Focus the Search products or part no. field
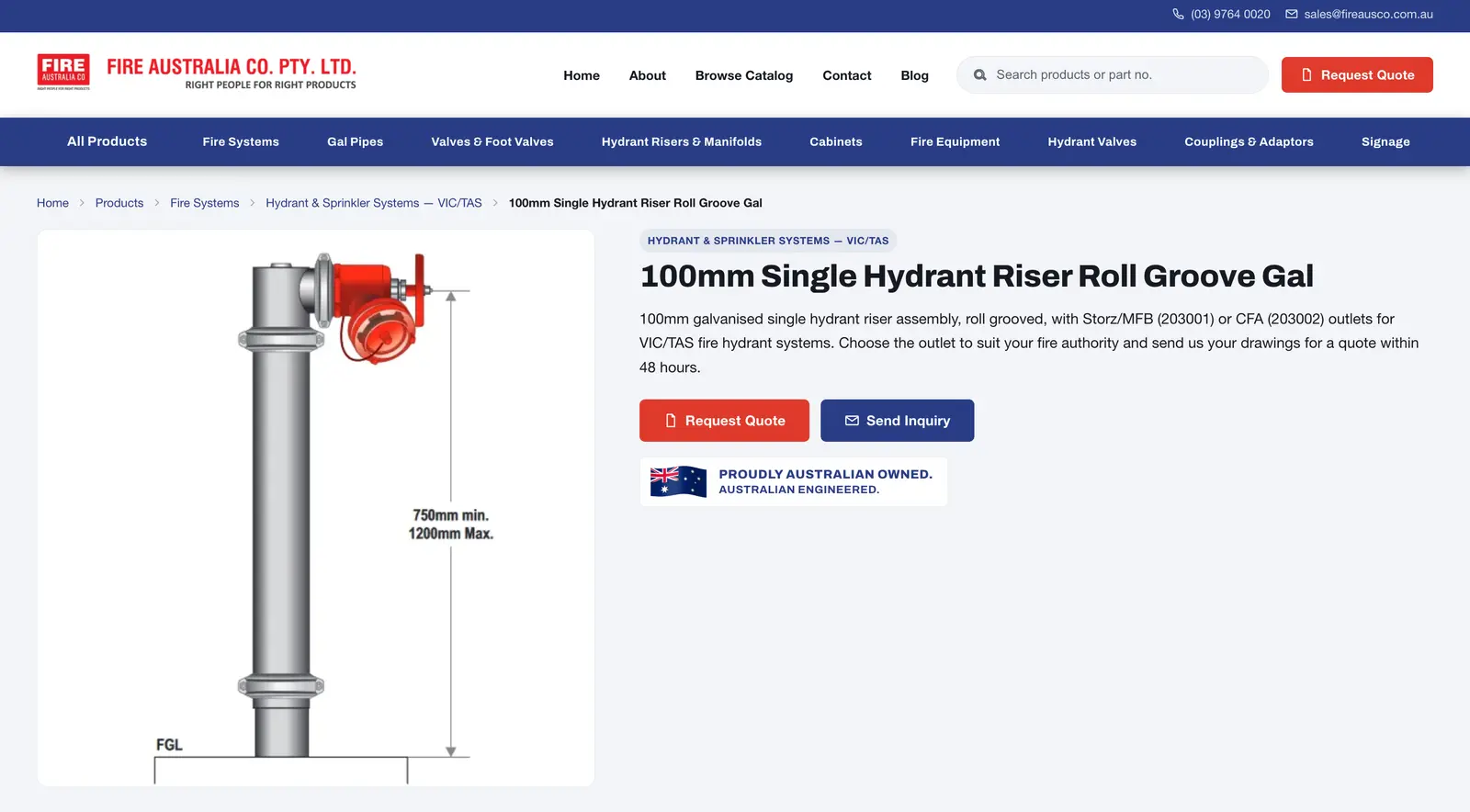The width and height of the screenshot is (1470, 812). [1113, 75]
